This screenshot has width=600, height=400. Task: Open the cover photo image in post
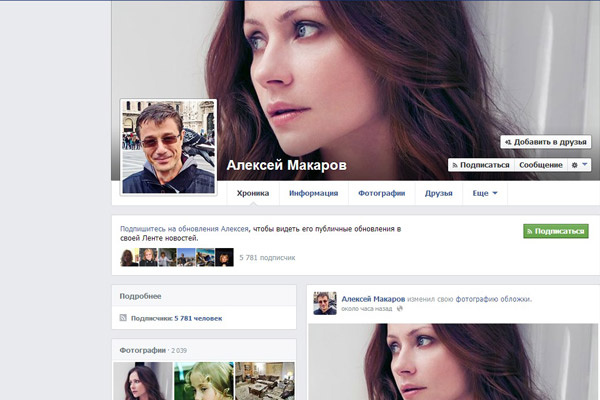pos(453,362)
